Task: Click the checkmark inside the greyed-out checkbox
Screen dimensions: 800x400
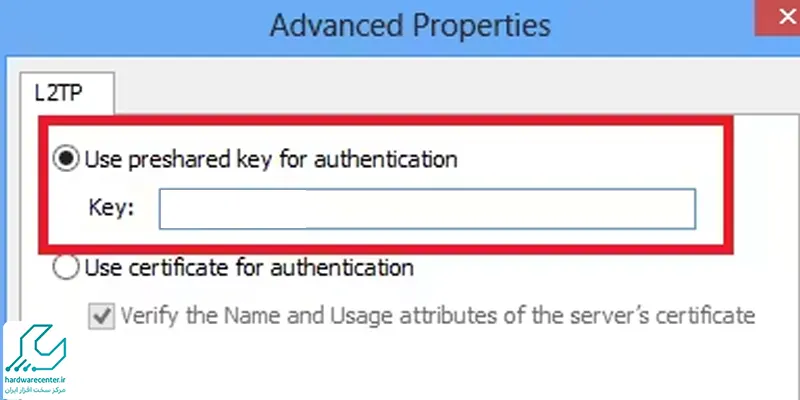Action: pyautogui.click(x=102, y=316)
